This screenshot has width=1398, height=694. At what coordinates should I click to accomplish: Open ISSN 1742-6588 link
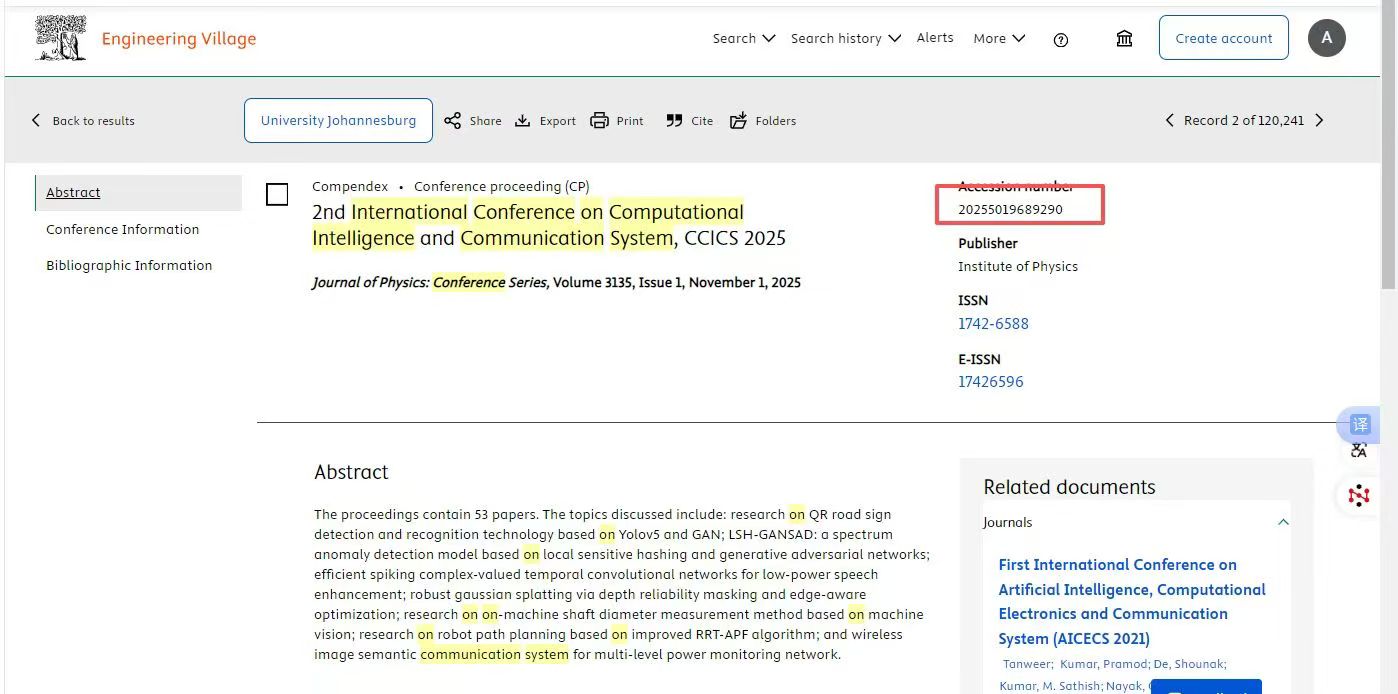[993, 323]
